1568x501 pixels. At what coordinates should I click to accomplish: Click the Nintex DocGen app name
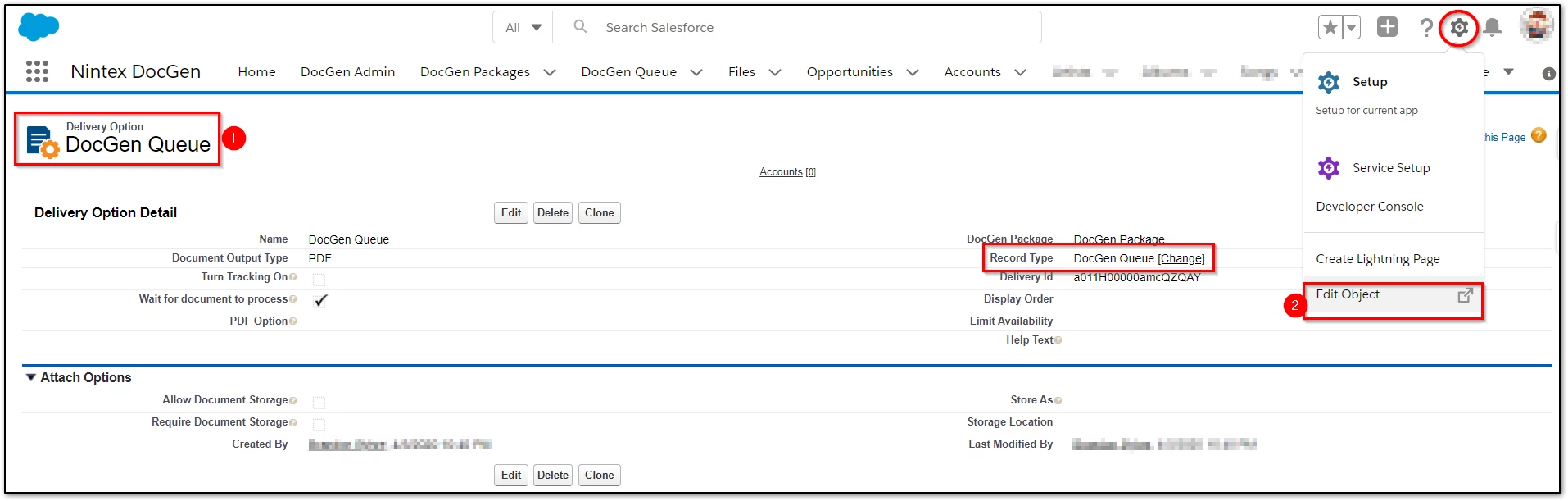(136, 72)
